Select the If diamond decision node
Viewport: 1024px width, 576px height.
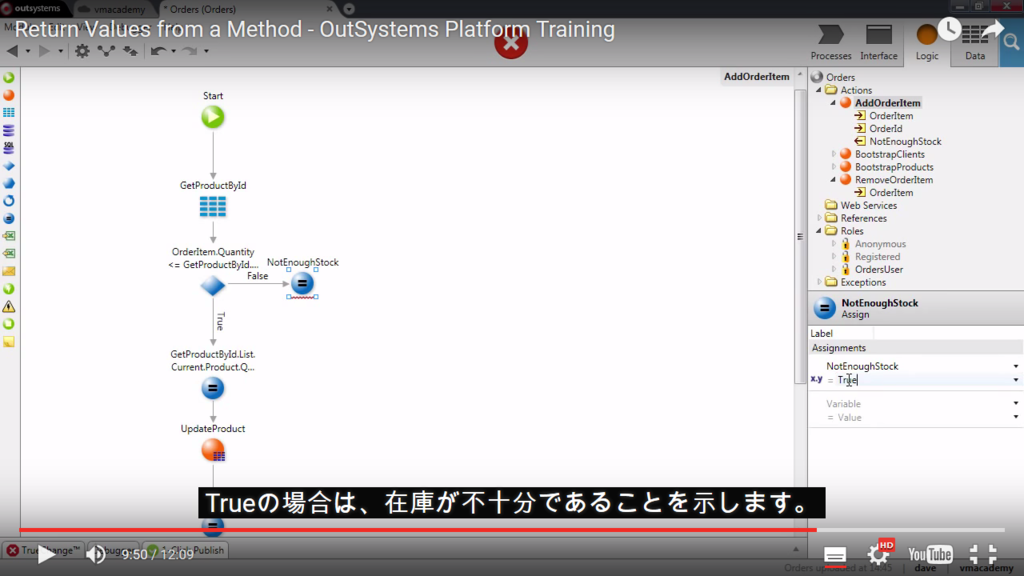[x=212, y=285]
